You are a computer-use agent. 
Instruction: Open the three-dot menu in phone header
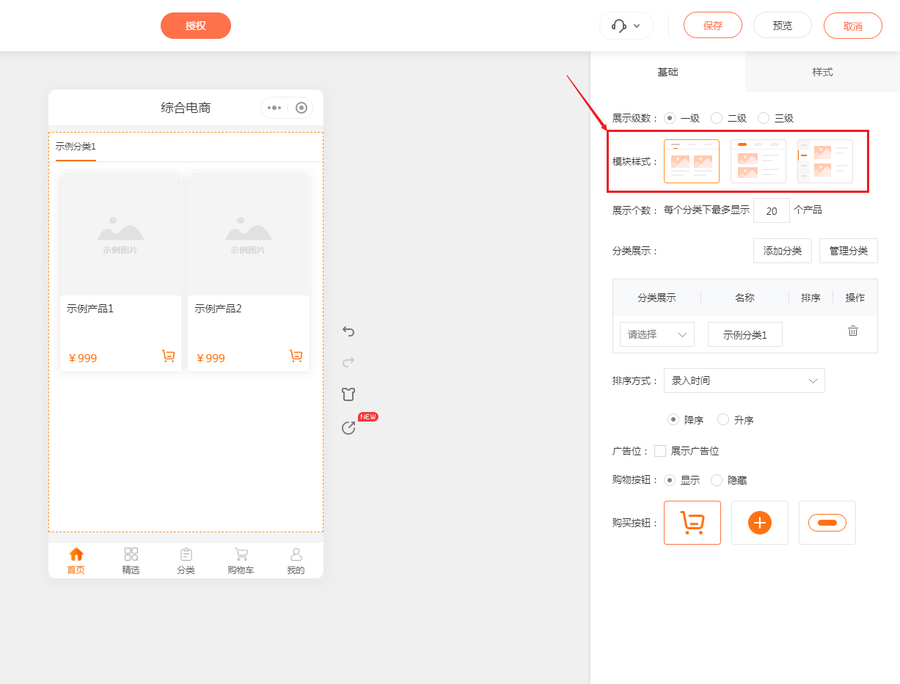tap(274, 108)
